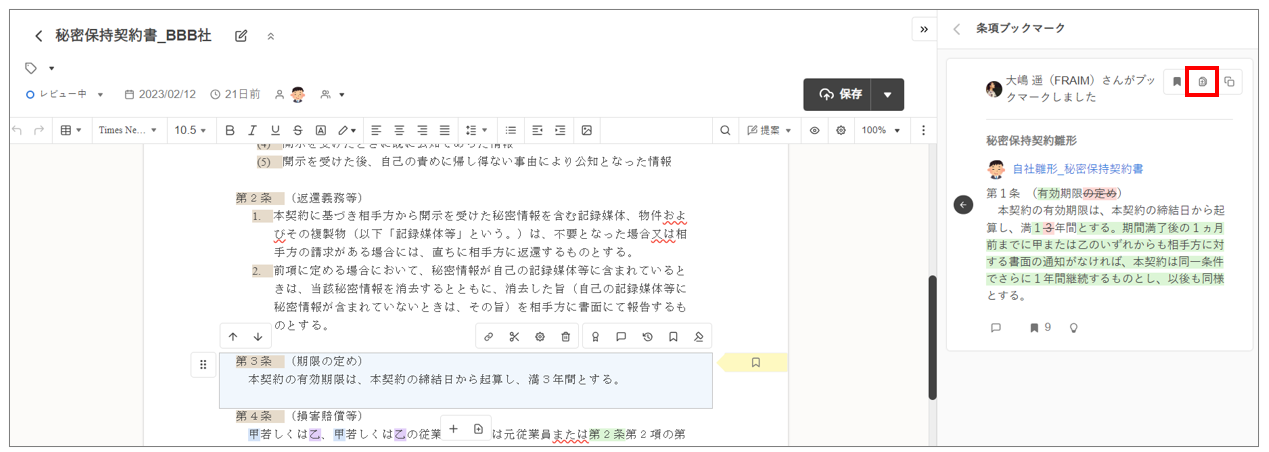
Task: Toggle the eye visibility icon in the toolbar
Action: [815, 130]
